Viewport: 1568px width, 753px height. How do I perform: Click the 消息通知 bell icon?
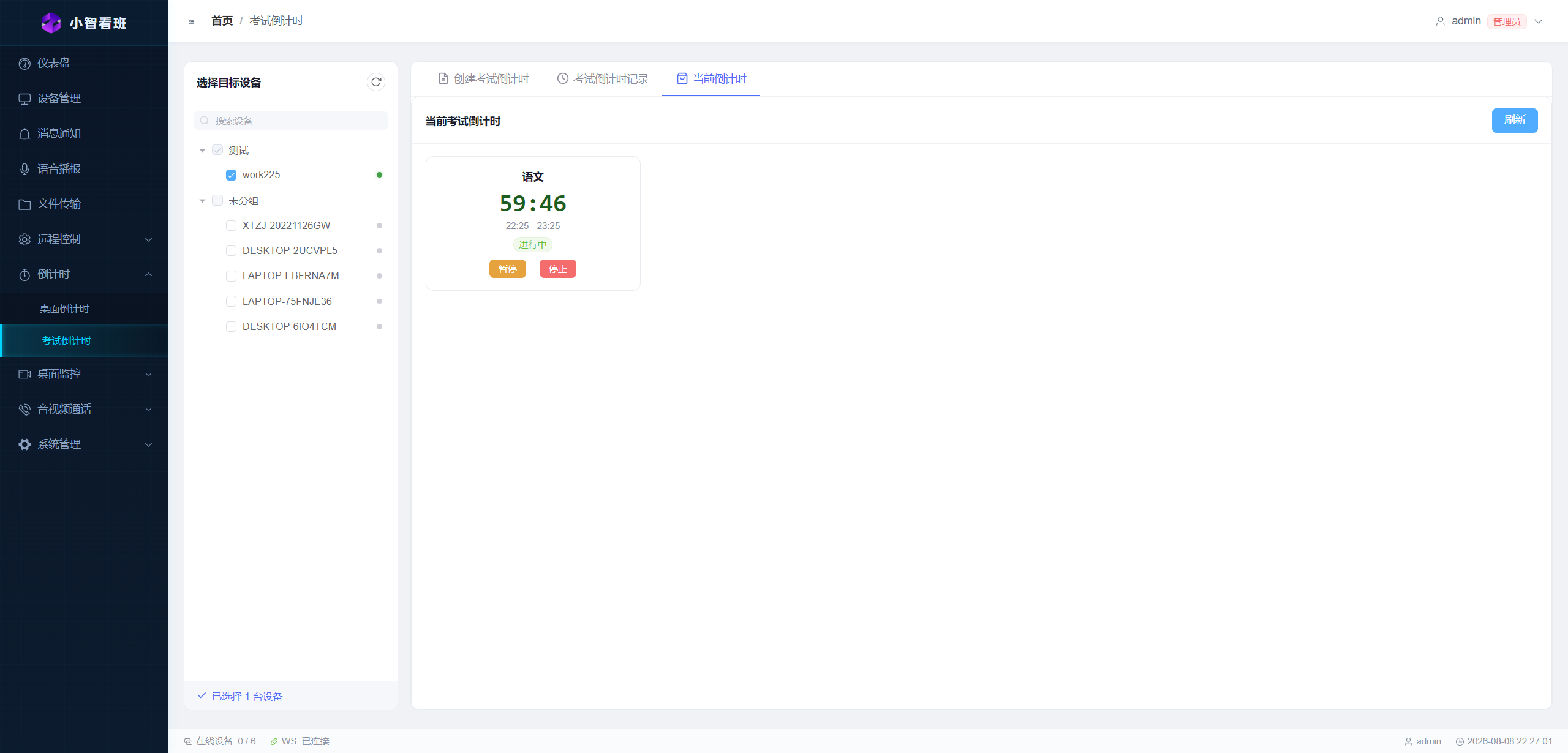click(x=24, y=134)
